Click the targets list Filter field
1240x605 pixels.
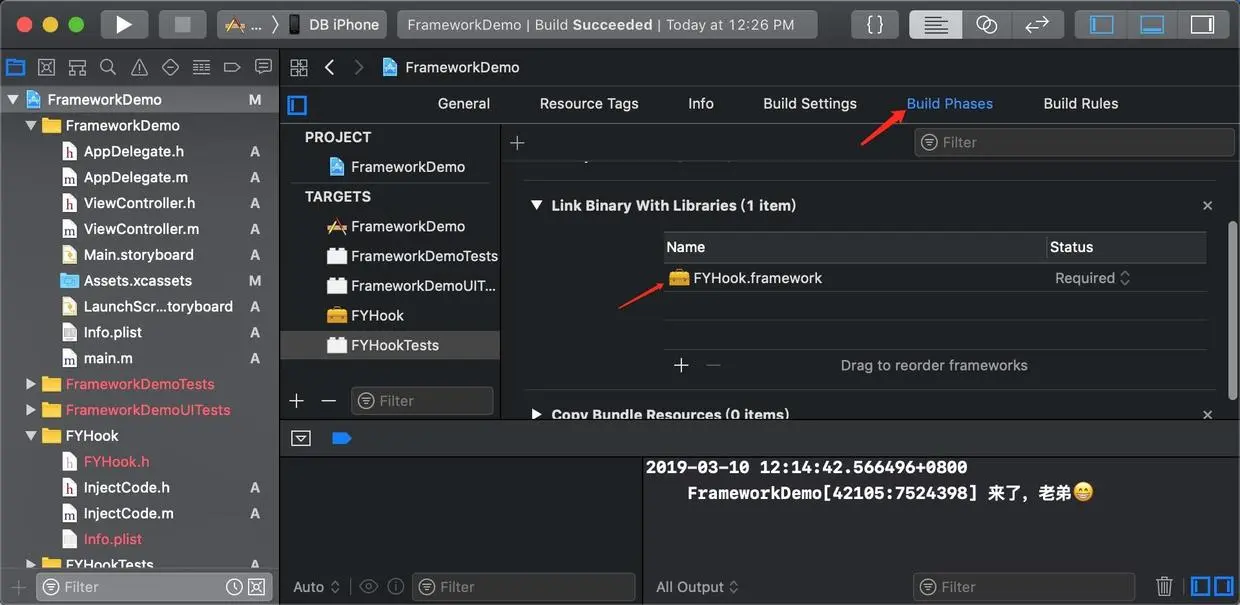coord(422,400)
